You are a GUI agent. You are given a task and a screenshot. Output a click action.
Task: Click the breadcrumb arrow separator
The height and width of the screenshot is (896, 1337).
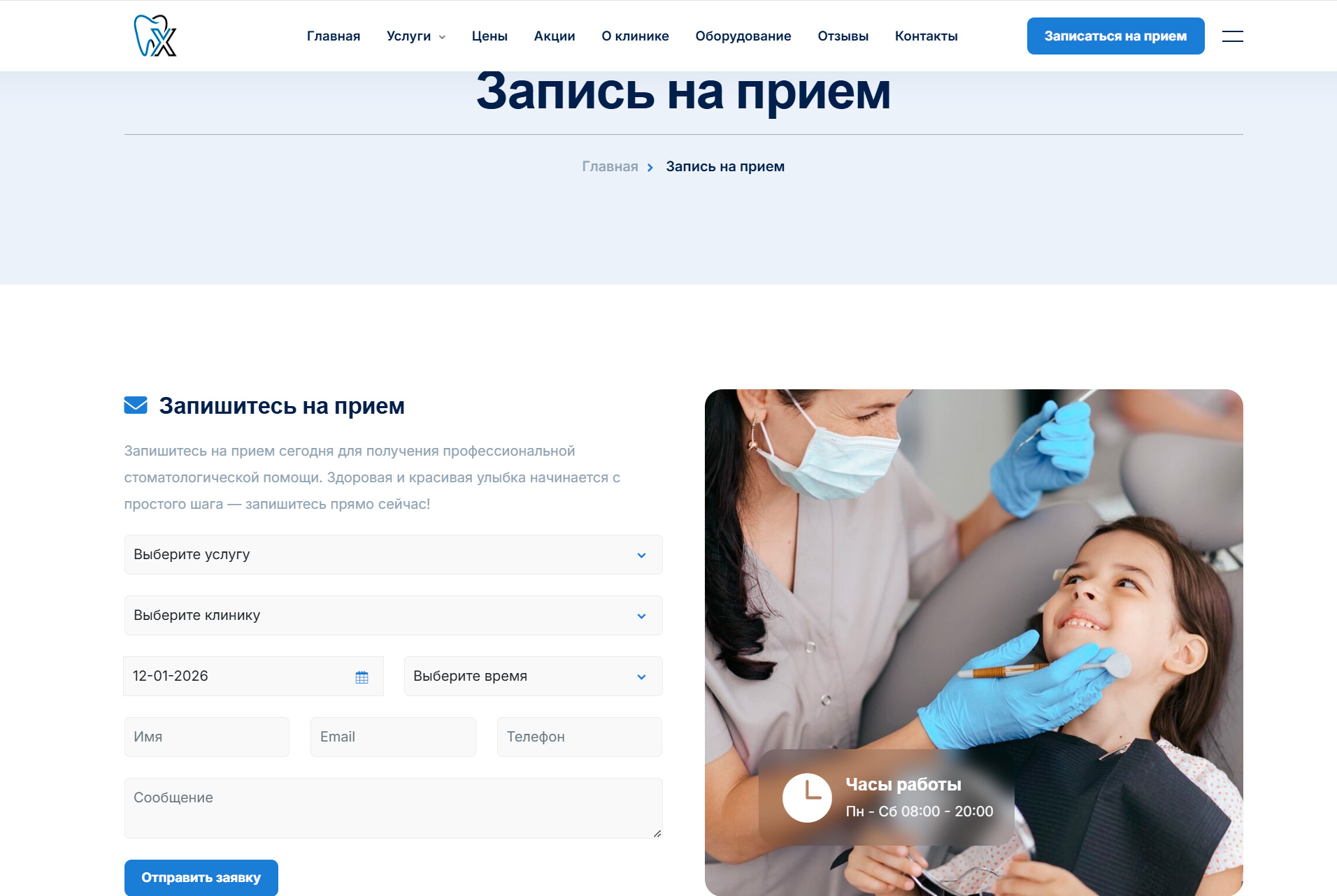(x=650, y=167)
